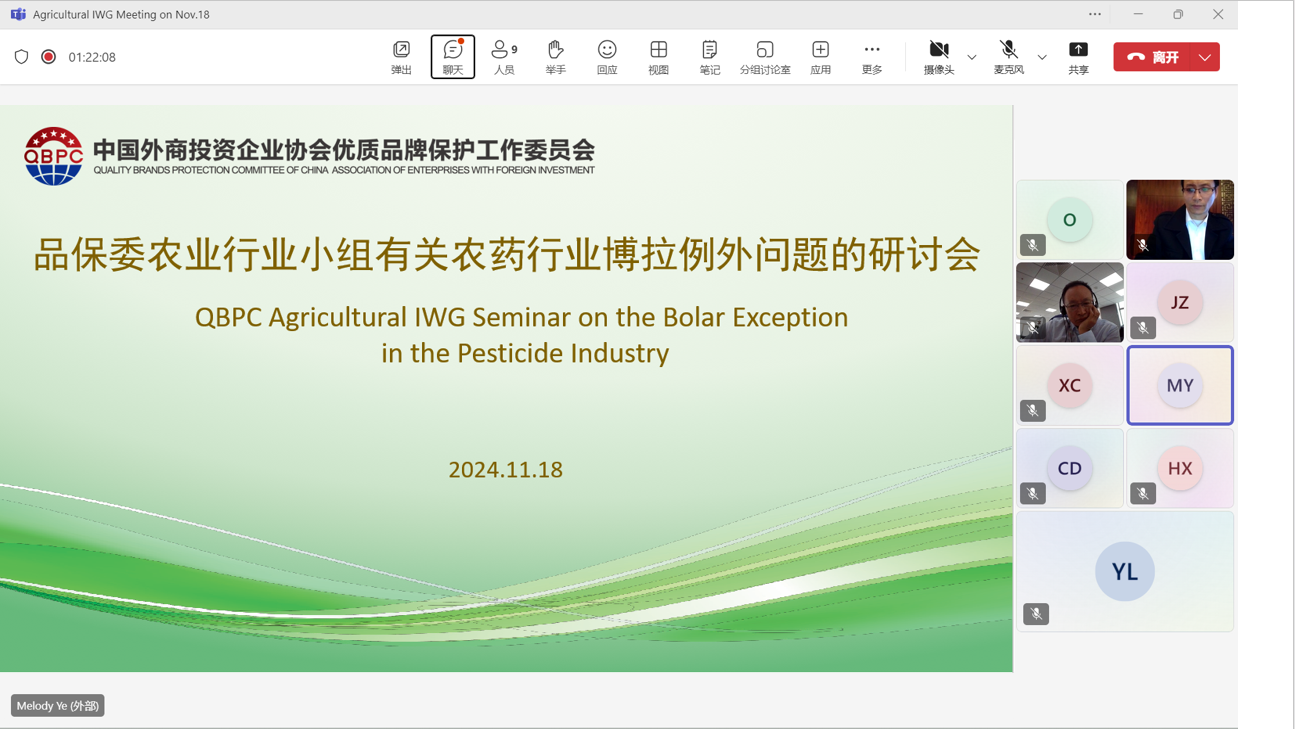Click the Melody Ye (外部) presenter label
1295x729 pixels.
[x=58, y=705]
